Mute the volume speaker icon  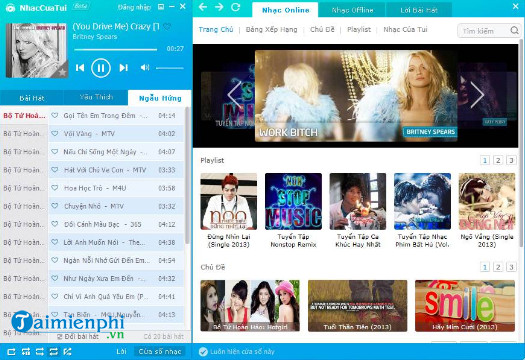click(145, 68)
